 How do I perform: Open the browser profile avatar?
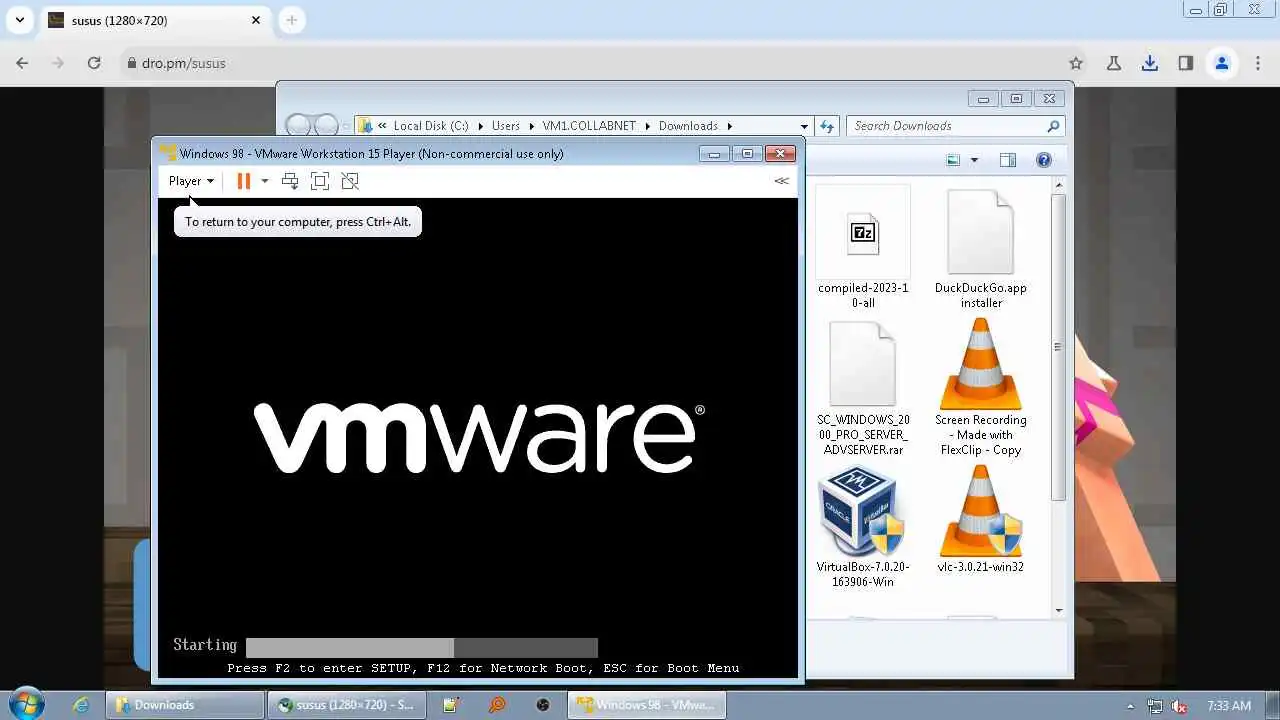point(1222,63)
